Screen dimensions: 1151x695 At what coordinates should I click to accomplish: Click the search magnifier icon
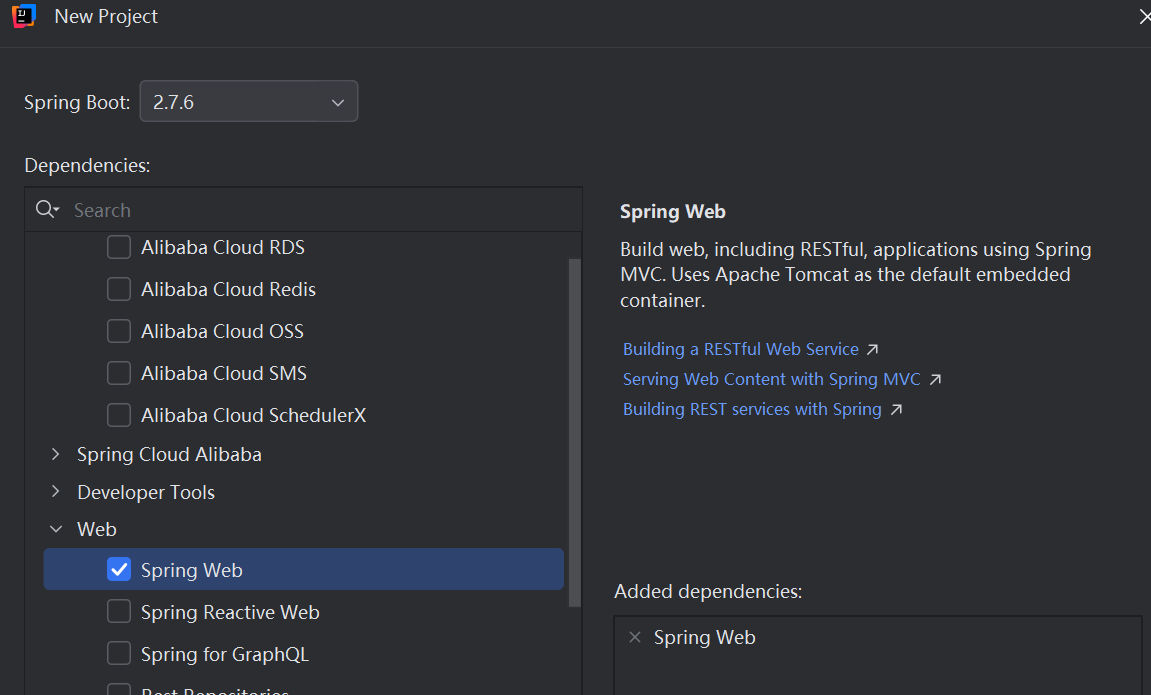coord(47,210)
